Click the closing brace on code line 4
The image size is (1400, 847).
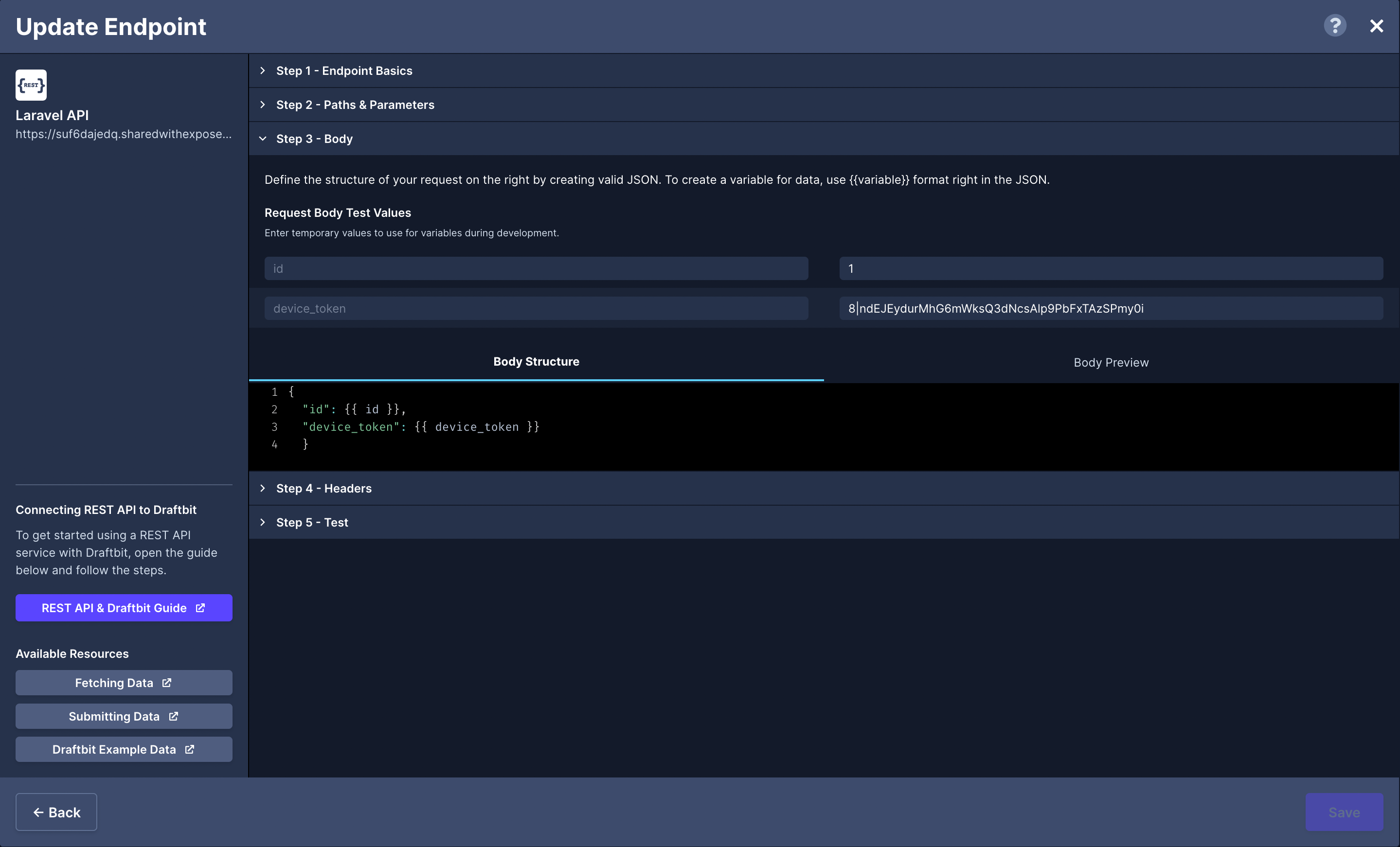305,443
